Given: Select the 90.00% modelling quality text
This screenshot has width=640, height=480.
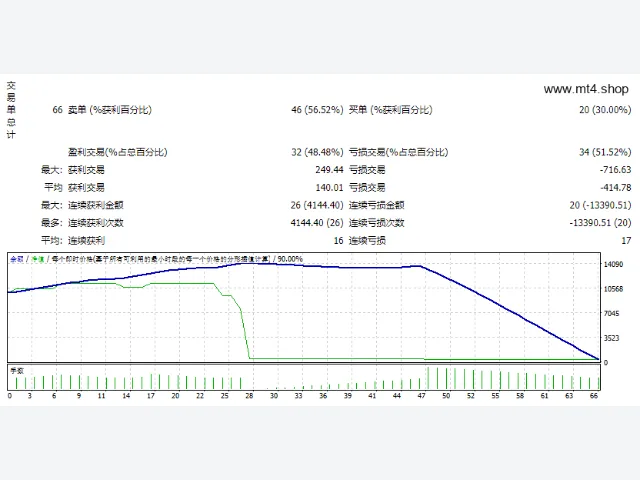Looking at the screenshot, I should pos(290,259).
